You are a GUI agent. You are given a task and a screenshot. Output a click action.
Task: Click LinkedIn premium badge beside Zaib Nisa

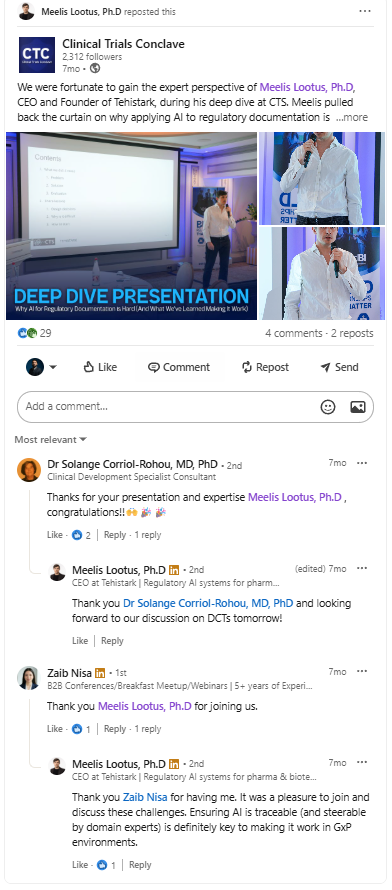click(100, 673)
